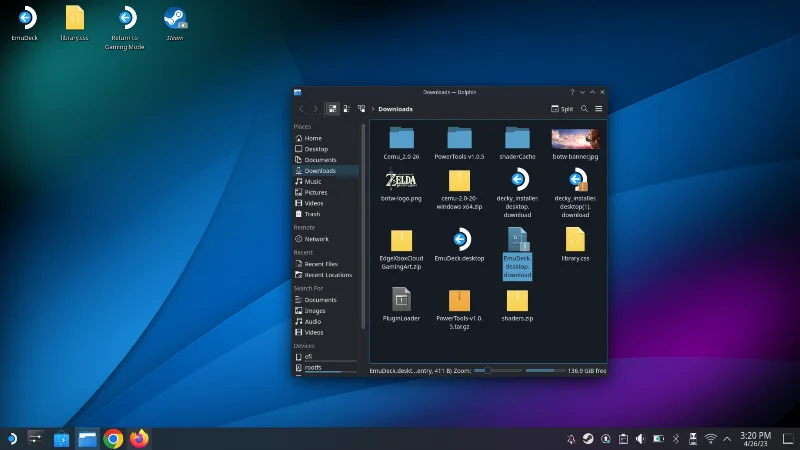The image size is (800, 450).
Task: Switch to Compact view mode
Action: coord(347,109)
